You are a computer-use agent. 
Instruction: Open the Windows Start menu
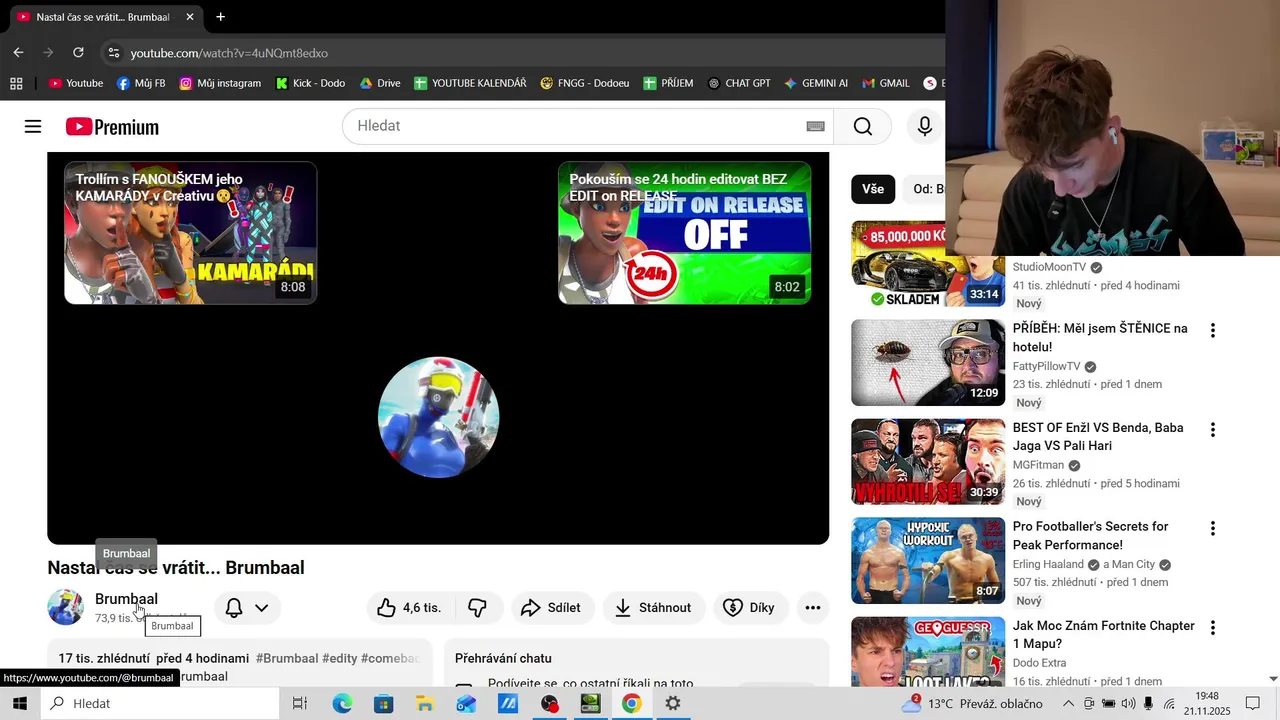pos(19,704)
